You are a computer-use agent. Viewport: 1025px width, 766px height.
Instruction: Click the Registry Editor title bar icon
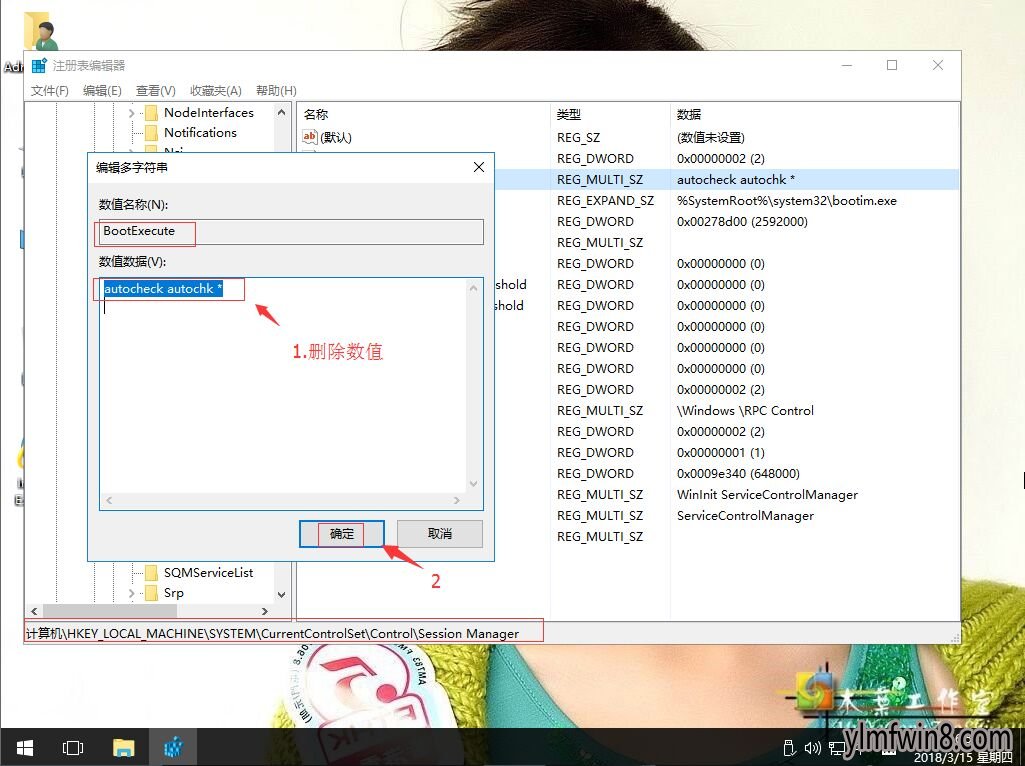[x=39, y=65]
